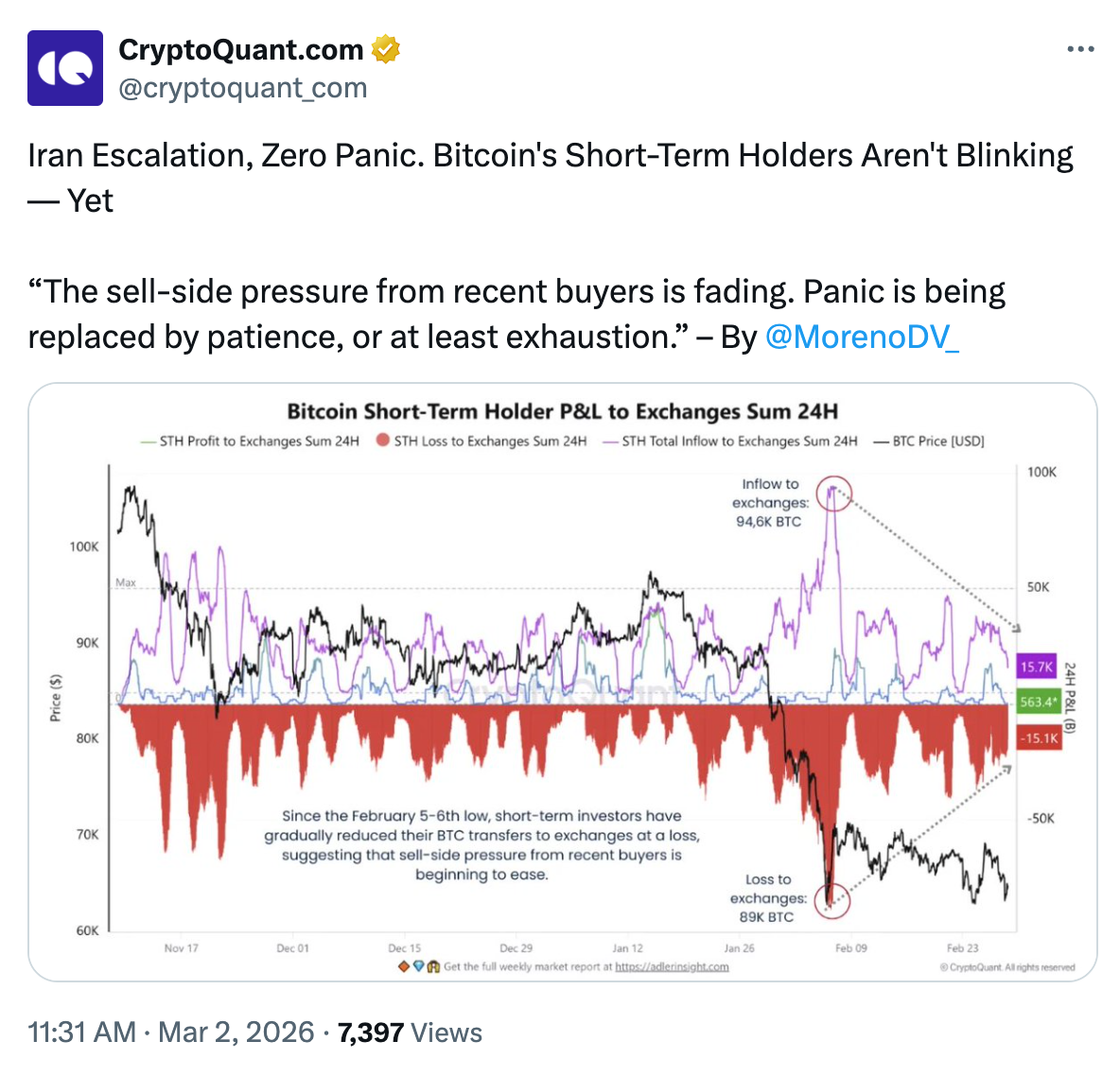Click the red STH Loss legend dot
The image size is (1120, 1076).
point(383,441)
